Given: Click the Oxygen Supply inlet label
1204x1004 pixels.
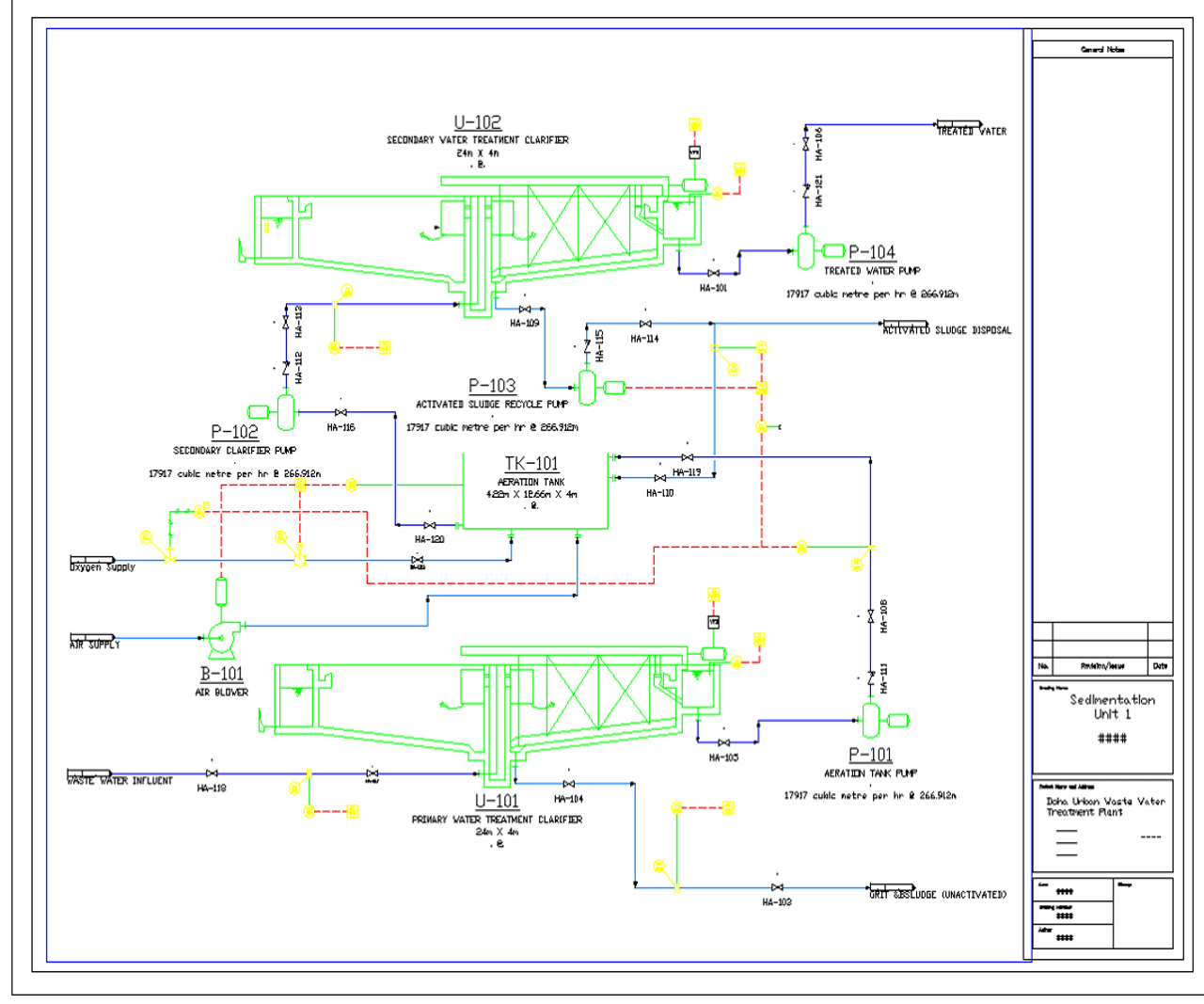Looking at the screenshot, I should click(x=103, y=566).
